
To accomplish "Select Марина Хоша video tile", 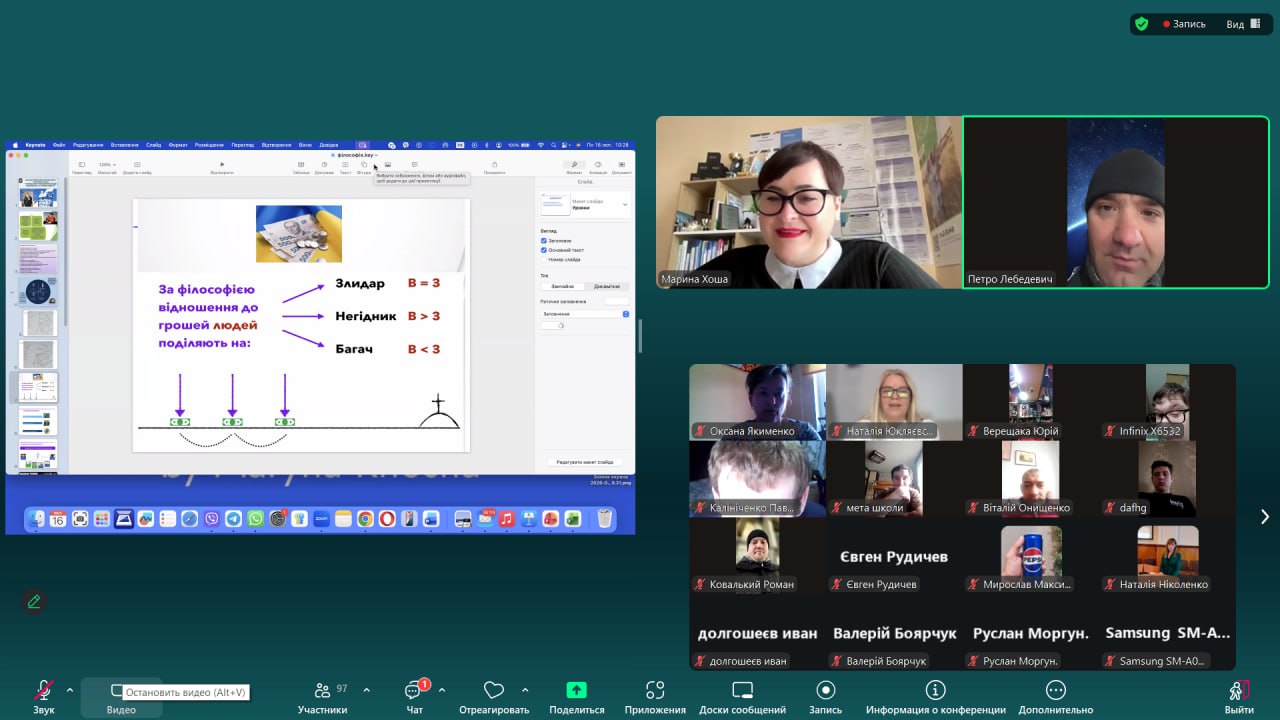I will coord(808,203).
